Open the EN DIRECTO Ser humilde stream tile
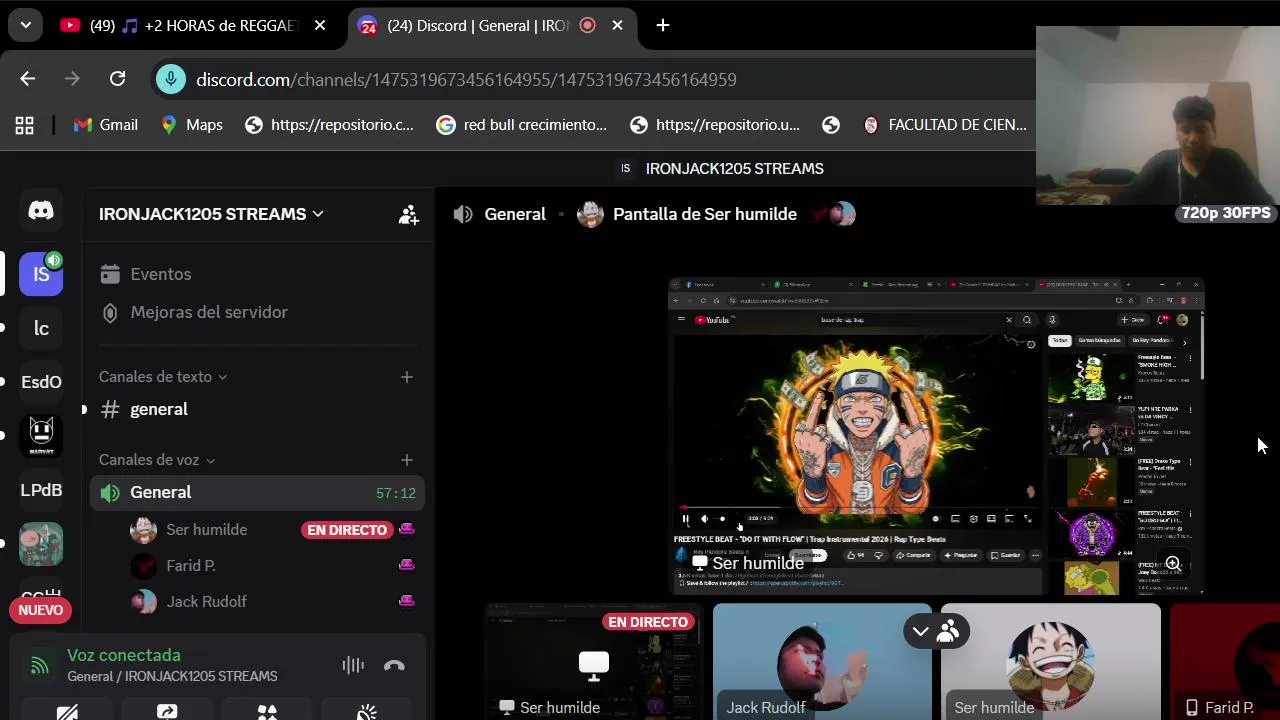 (594, 662)
